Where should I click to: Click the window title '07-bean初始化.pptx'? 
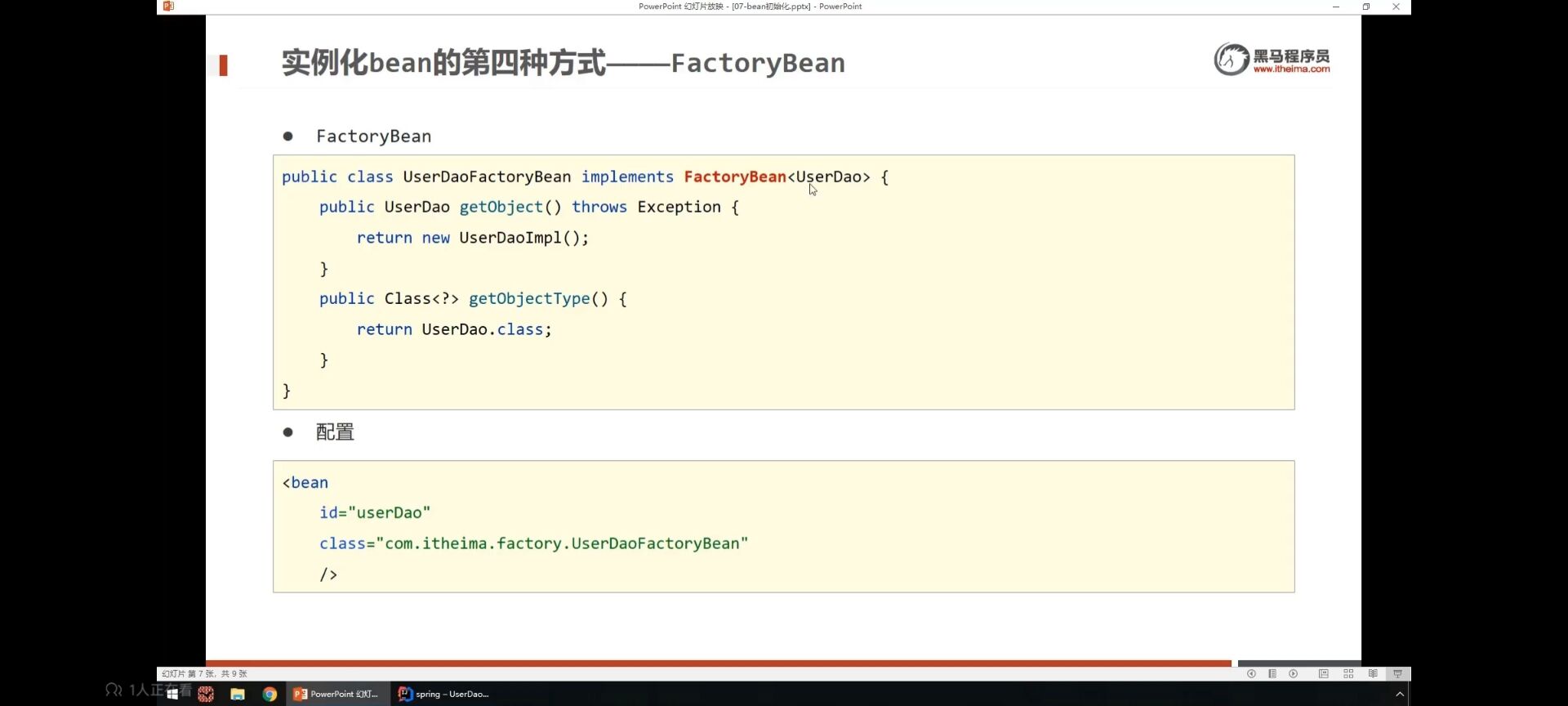(771, 7)
